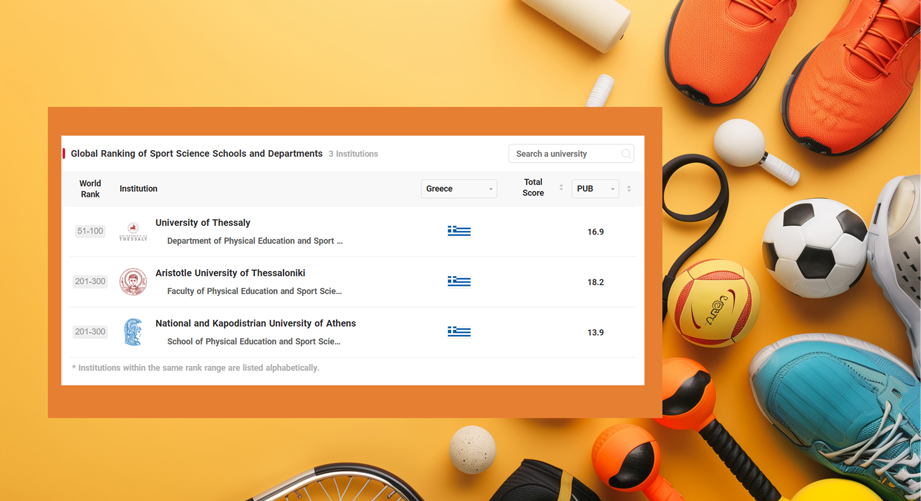The height and width of the screenshot is (501, 921).
Task: Click the 51-100 rank badge
Action: click(90, 232)
